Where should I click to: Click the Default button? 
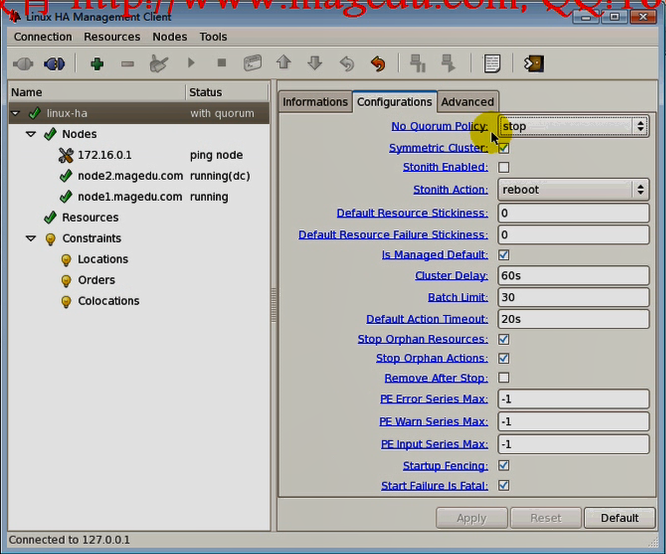coord(619,518)
